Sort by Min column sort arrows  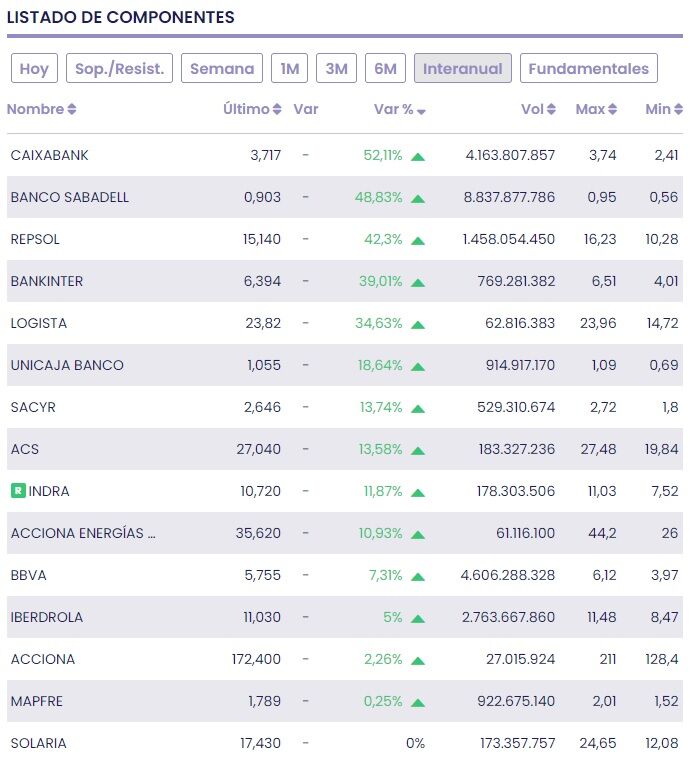coord(677,110)
